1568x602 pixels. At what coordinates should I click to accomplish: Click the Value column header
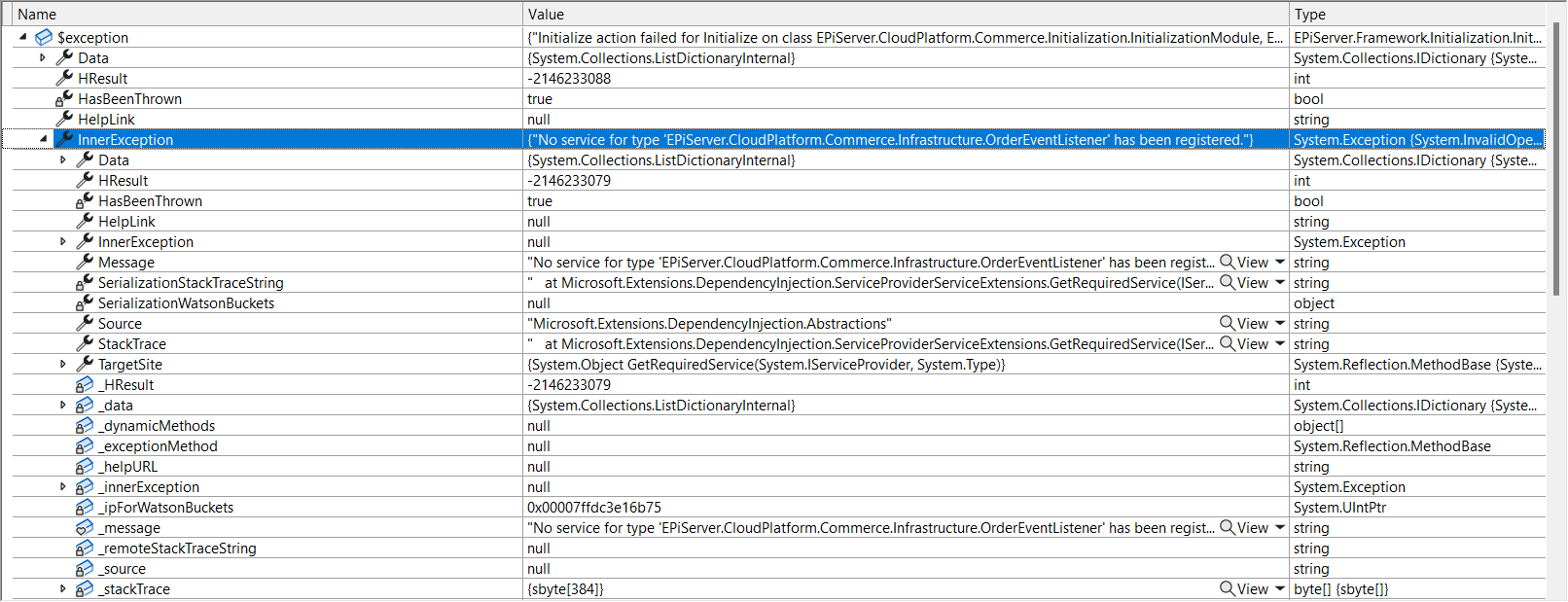(905, 14)
